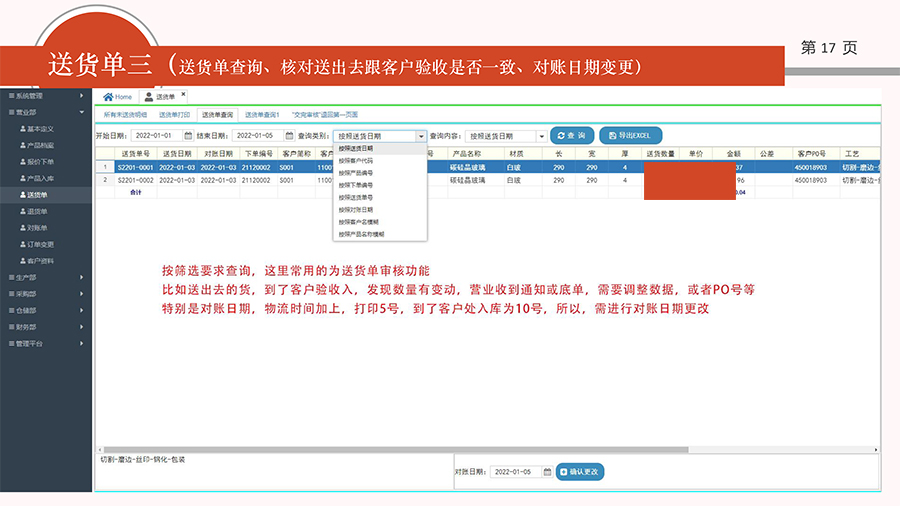The image size is (900, 506).
Task: Click the list icon before 生产部
Action: coord(11,278)
